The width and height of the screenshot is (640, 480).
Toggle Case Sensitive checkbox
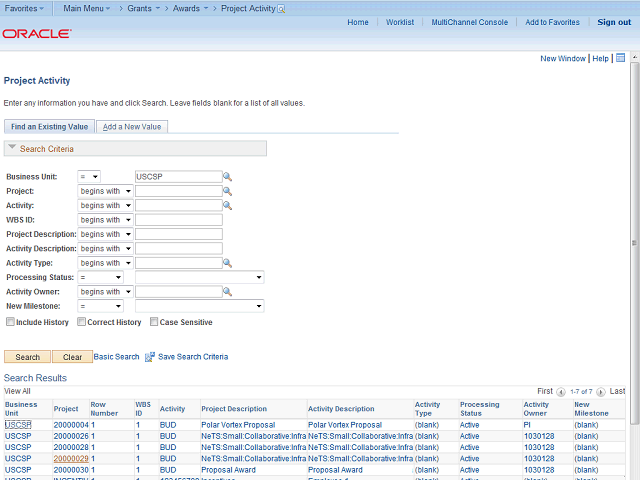(x=154, y=322)
